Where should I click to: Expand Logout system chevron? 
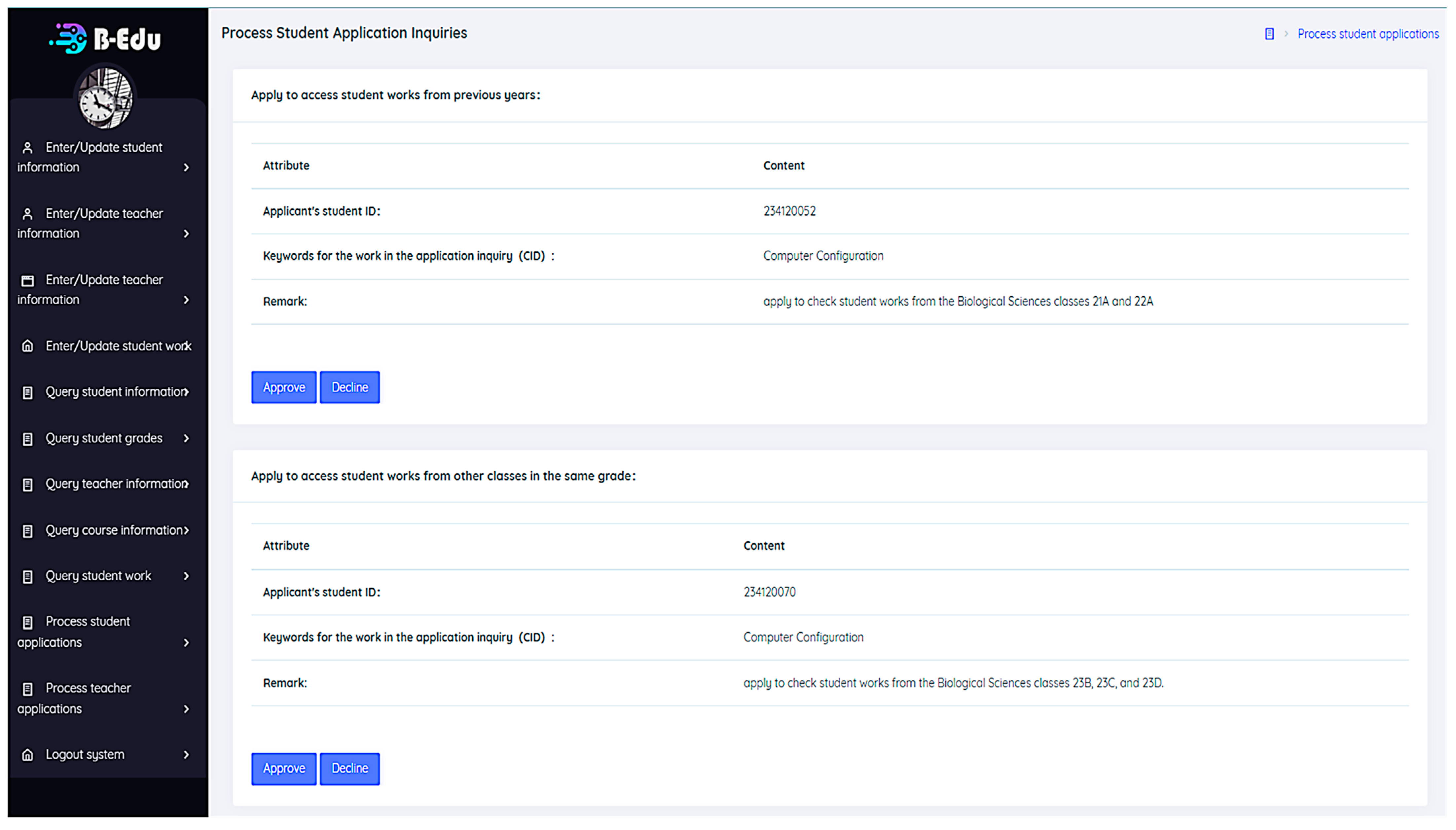[186, 754]
